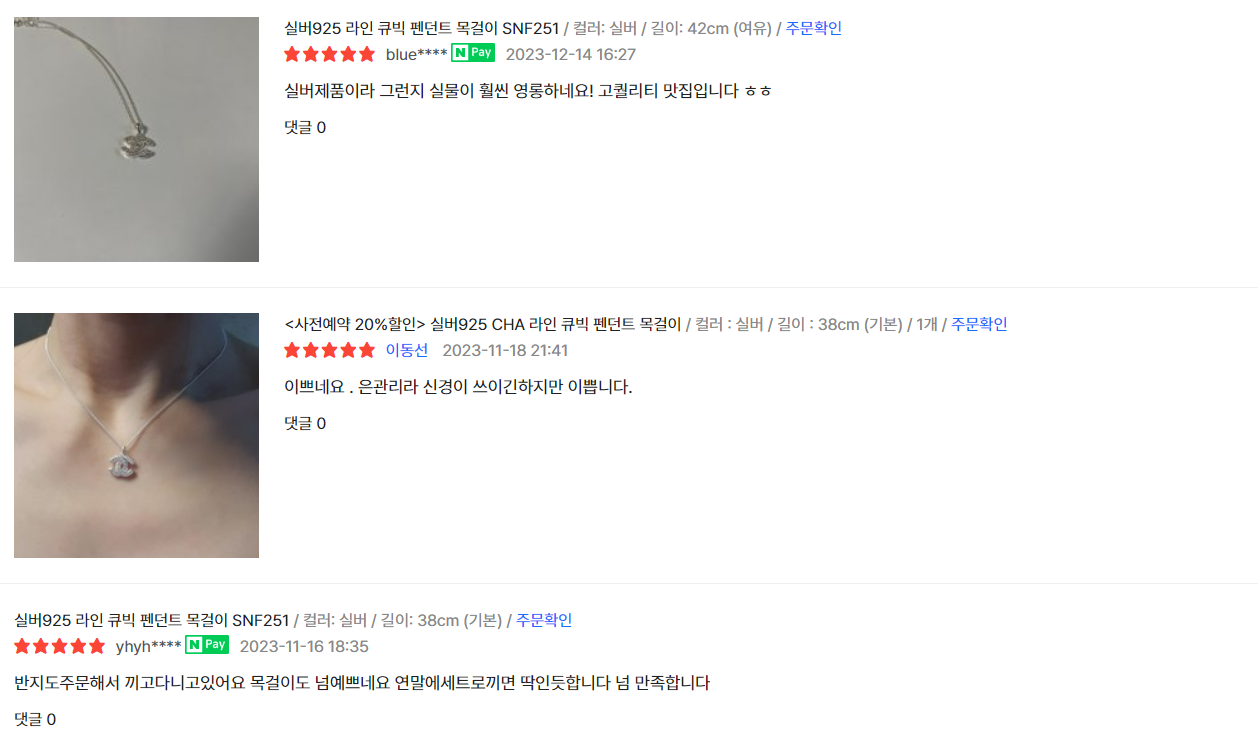Open 댓글 0 under 이동선's review
Viewport: 1258px width, 743px height.
click(305, 423)
